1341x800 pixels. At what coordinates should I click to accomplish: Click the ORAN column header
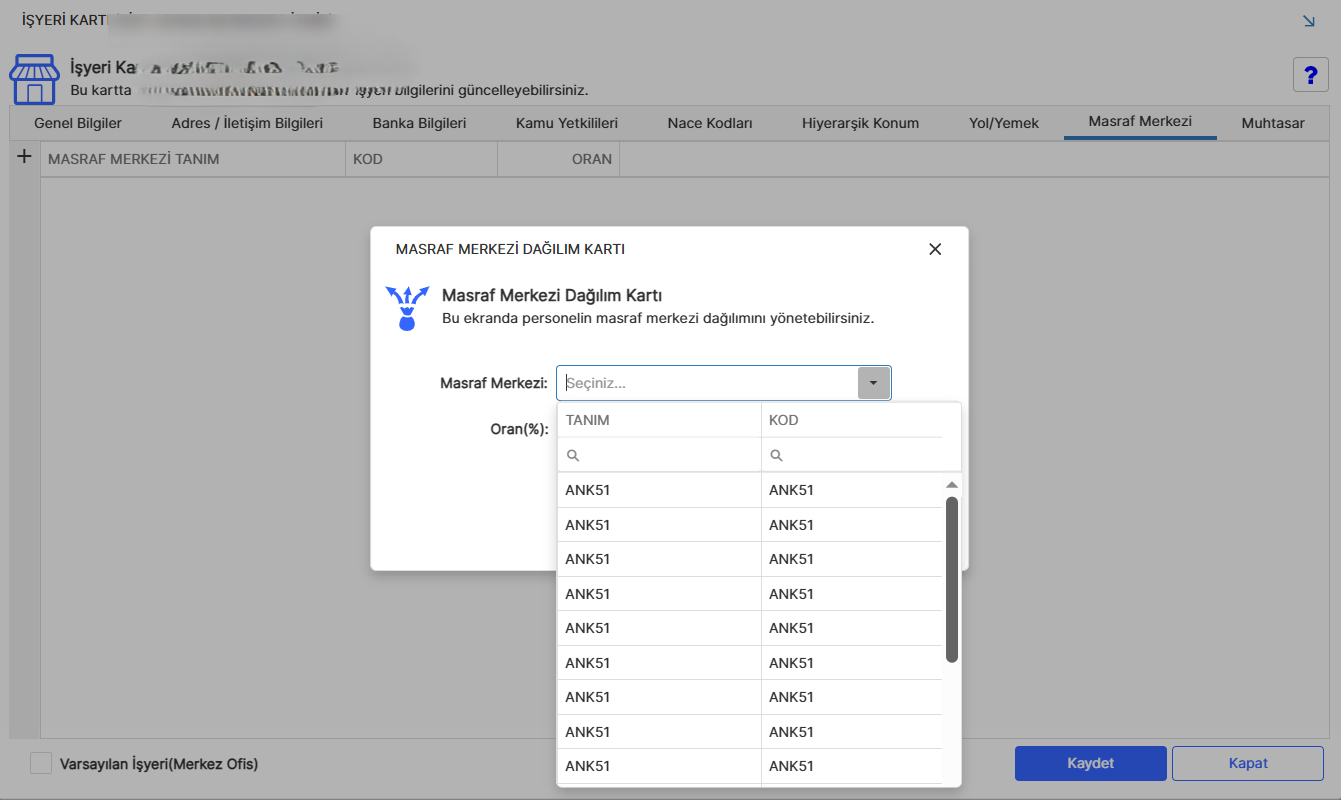point(558,159)
